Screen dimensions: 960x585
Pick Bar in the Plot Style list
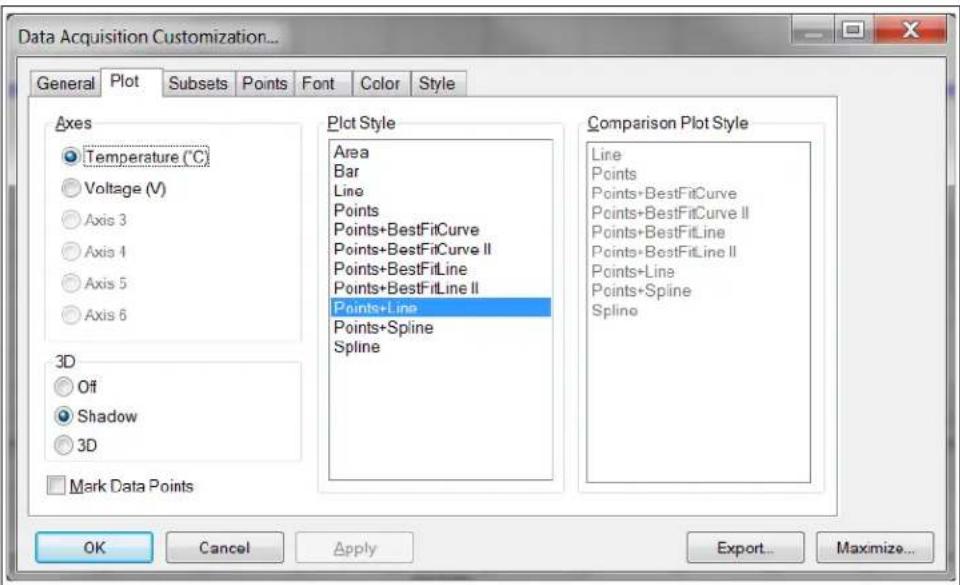point(441,171)
